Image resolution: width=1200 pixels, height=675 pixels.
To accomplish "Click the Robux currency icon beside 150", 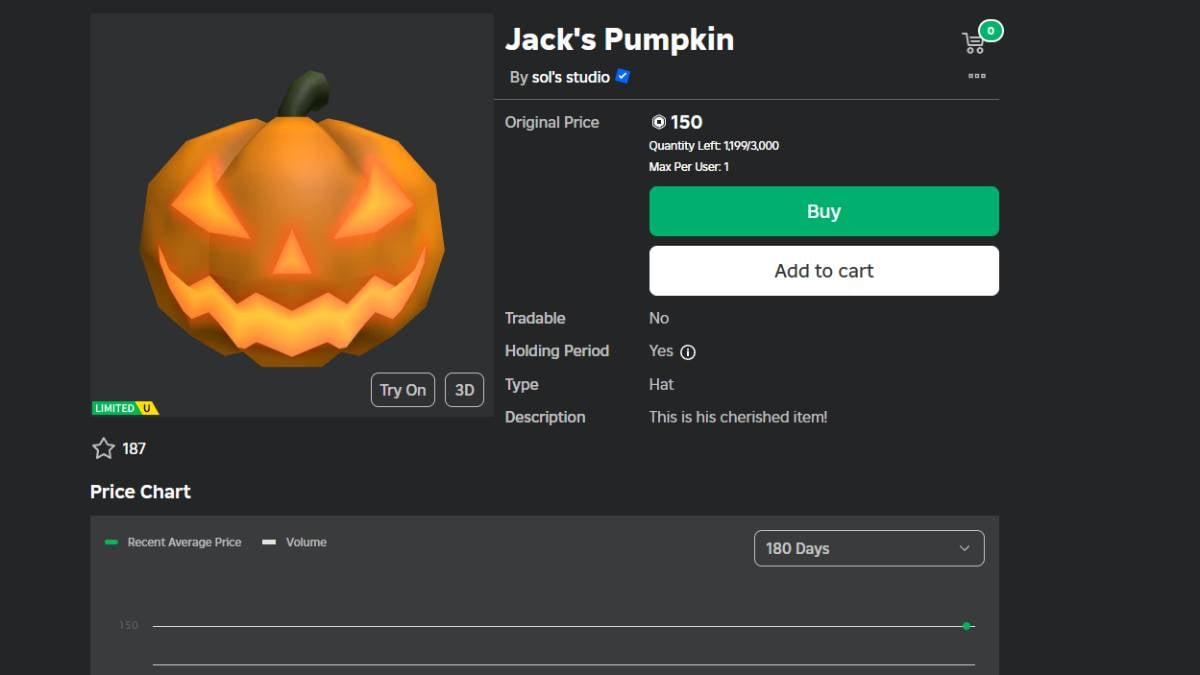I will (x=658, y=122).
